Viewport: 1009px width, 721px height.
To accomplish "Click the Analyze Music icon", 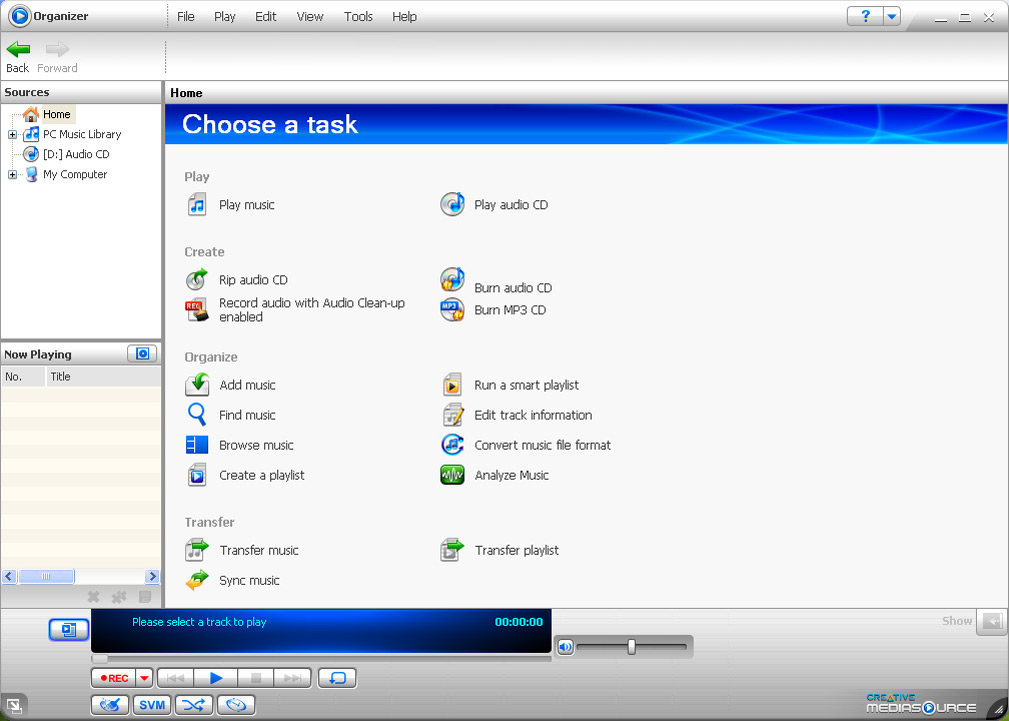I will click(x=452, y=475).
